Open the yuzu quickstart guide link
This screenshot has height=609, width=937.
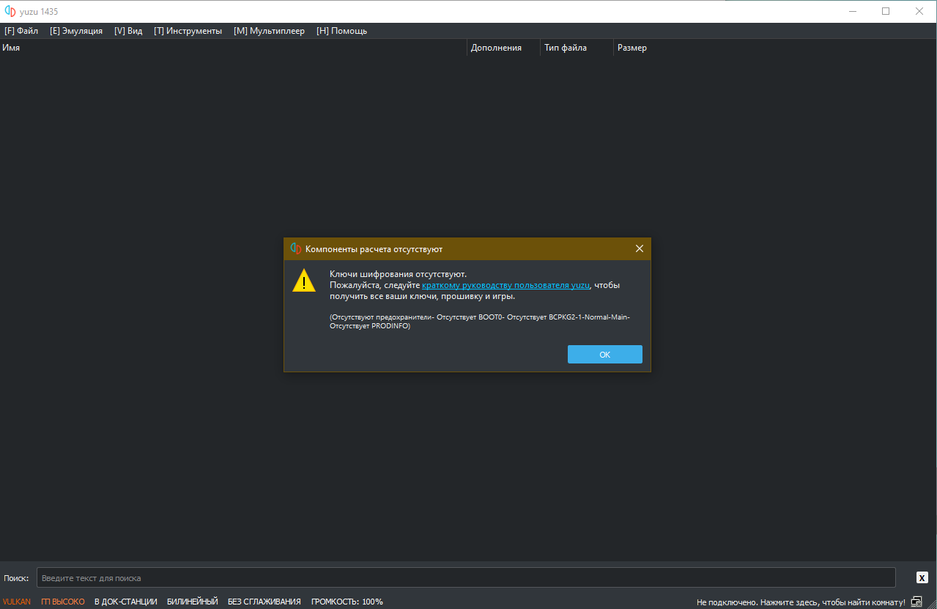[x=506, y=285]
